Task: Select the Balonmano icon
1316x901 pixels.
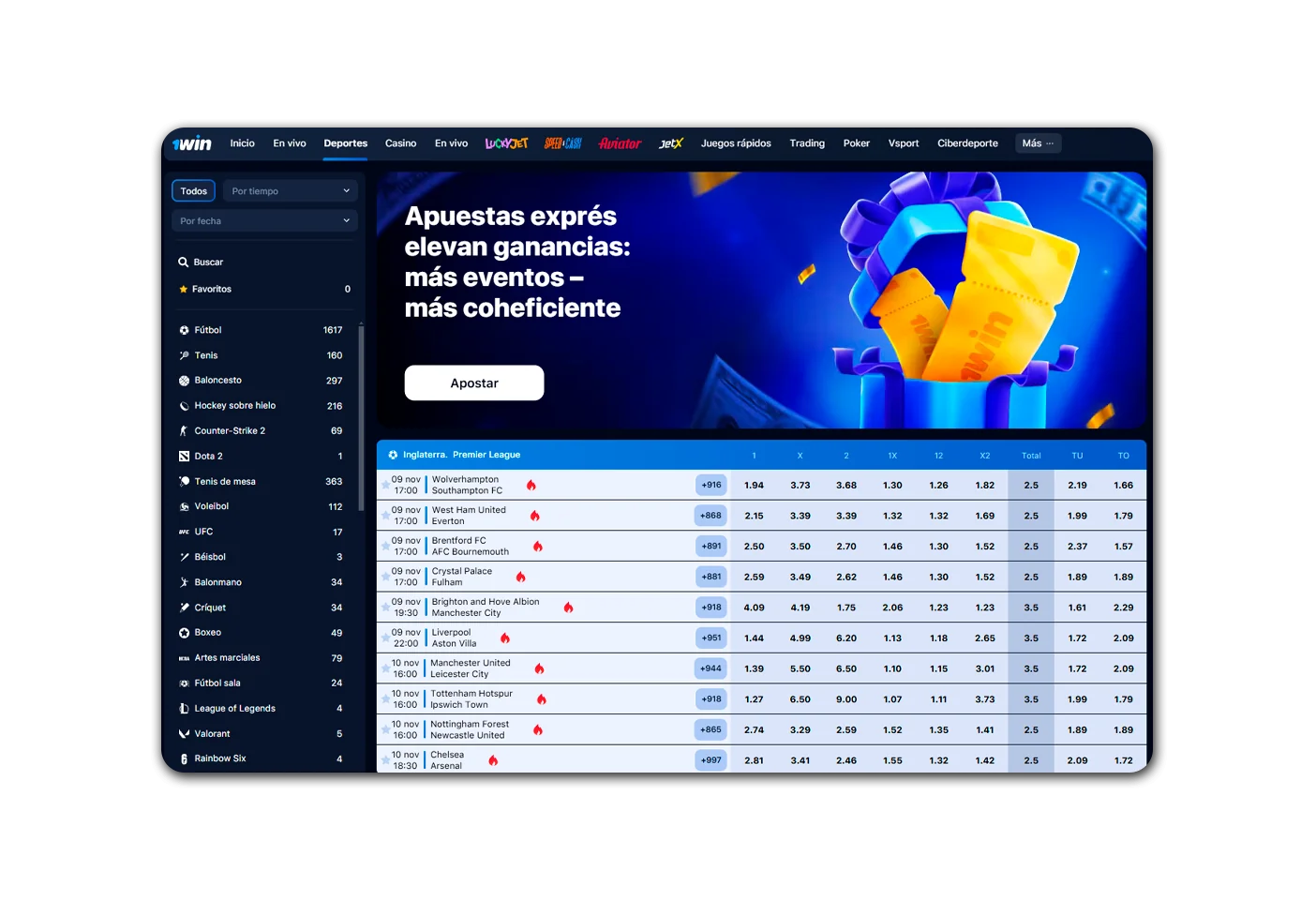Action: 185,582
